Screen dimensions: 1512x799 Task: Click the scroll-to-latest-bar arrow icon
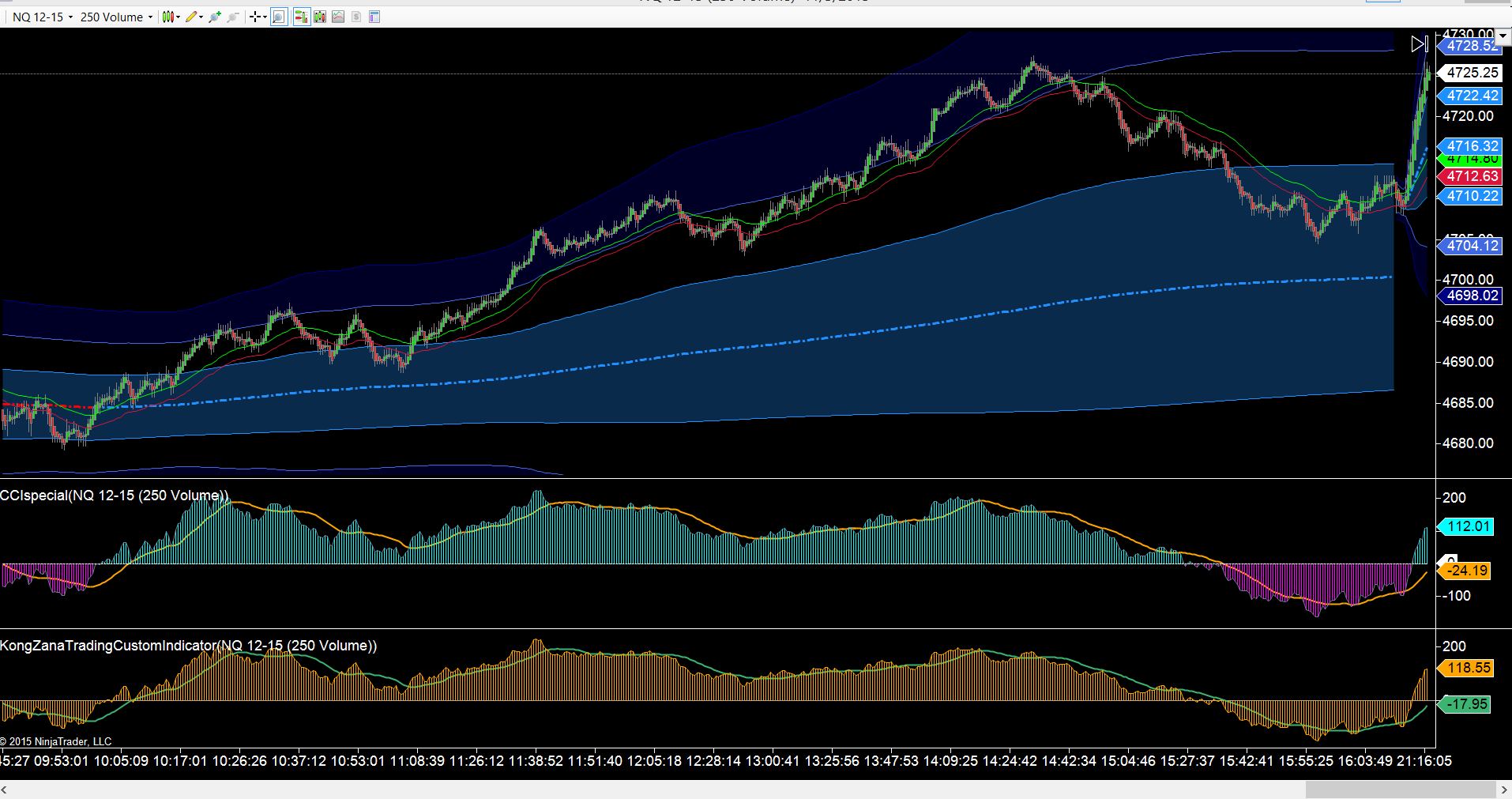pos(1420,44)
